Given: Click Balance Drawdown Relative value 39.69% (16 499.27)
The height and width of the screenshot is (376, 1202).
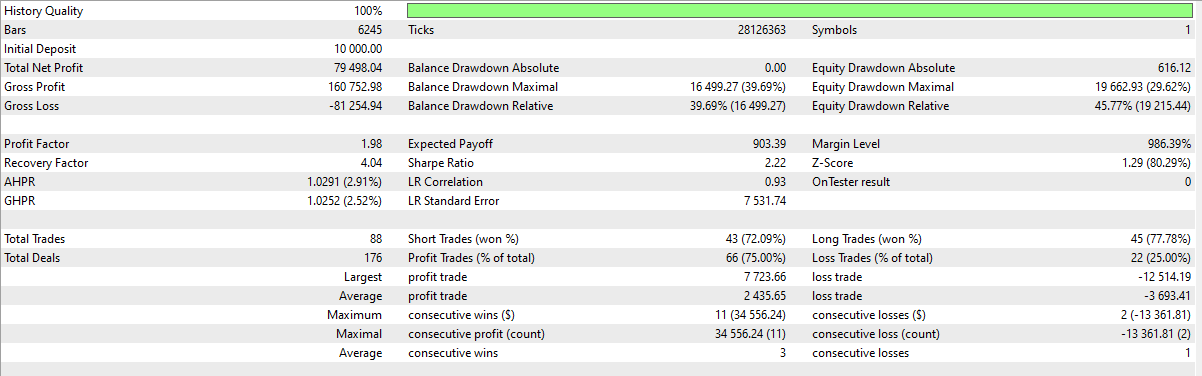Looking at the screenshot, I should [x=738, y=106].
